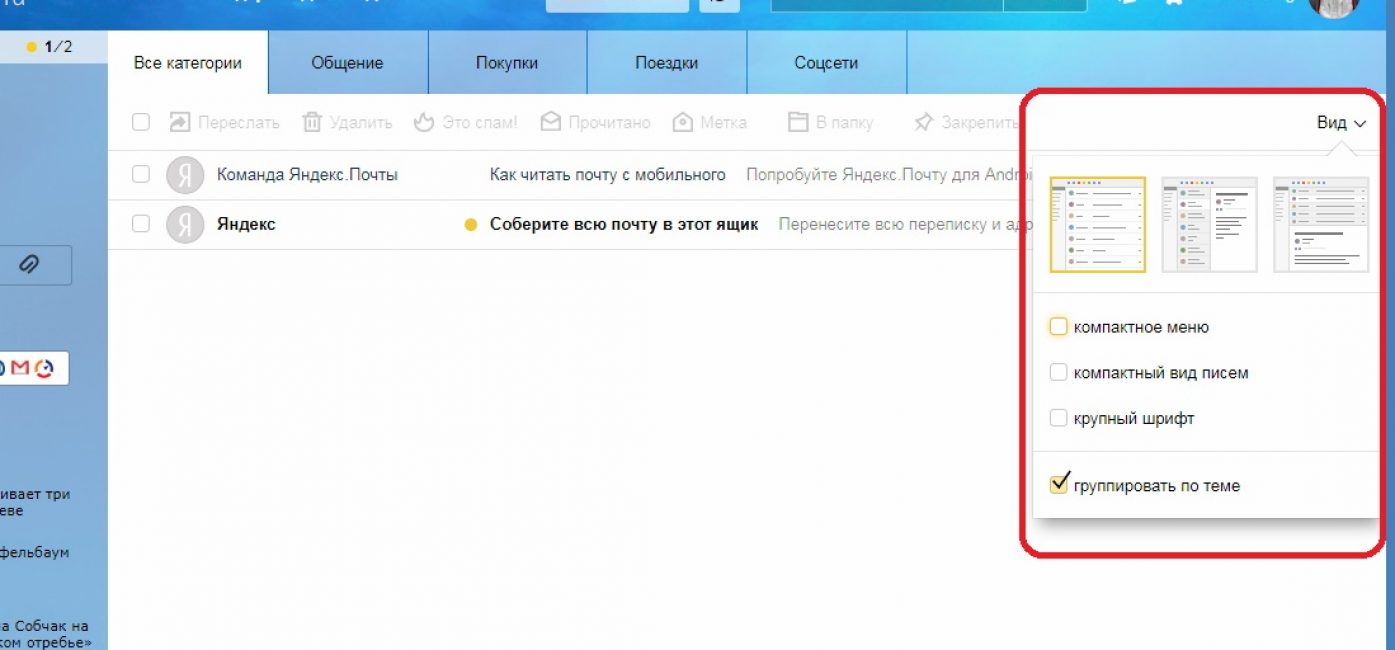Open the Поездки tab

point(667,62)
